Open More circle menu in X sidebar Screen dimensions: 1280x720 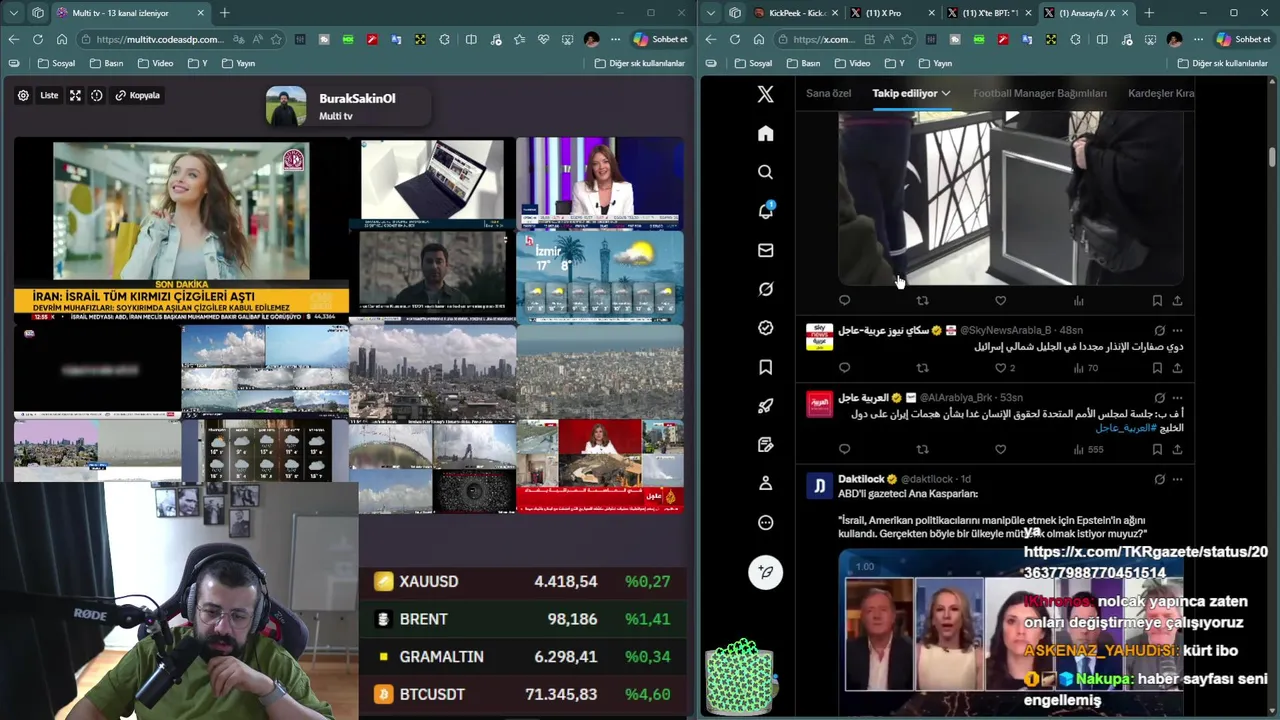pos(765,522)
